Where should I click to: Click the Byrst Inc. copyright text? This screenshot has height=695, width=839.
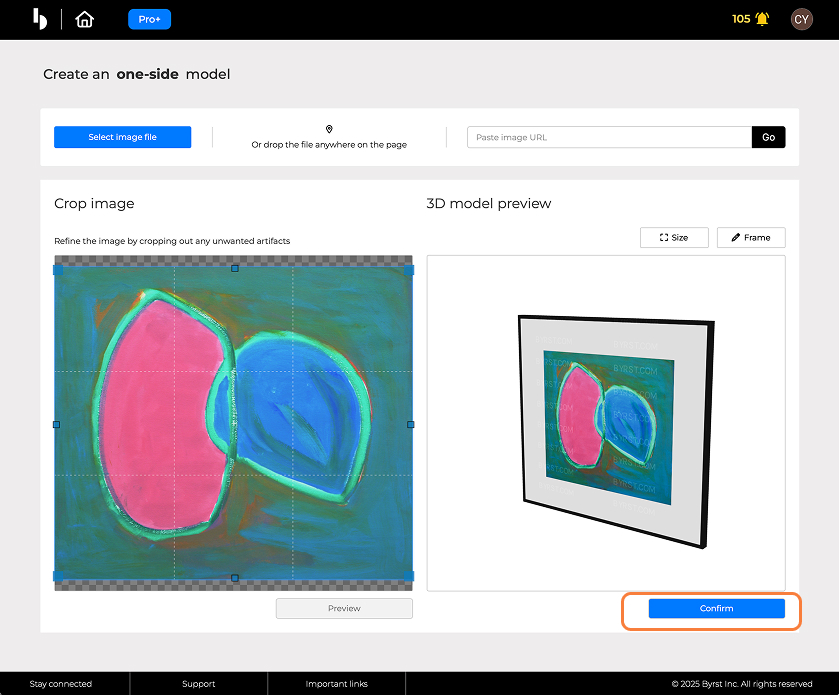(742, 684)
